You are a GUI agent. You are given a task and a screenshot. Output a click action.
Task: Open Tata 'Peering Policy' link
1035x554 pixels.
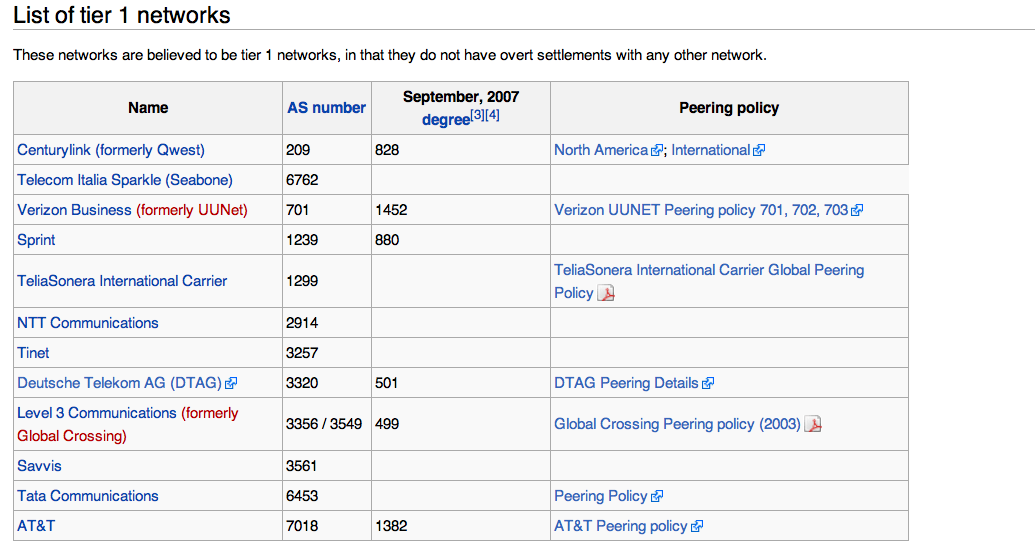(601, 496)
